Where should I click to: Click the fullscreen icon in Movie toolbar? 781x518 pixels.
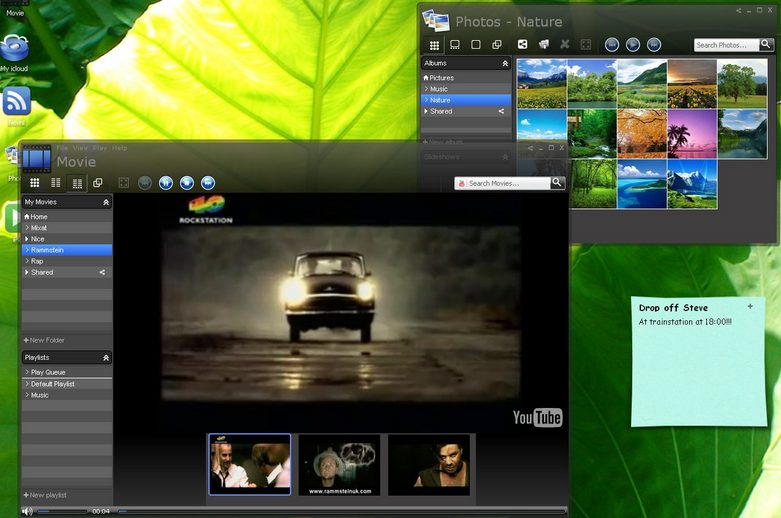tap(124, 183)
